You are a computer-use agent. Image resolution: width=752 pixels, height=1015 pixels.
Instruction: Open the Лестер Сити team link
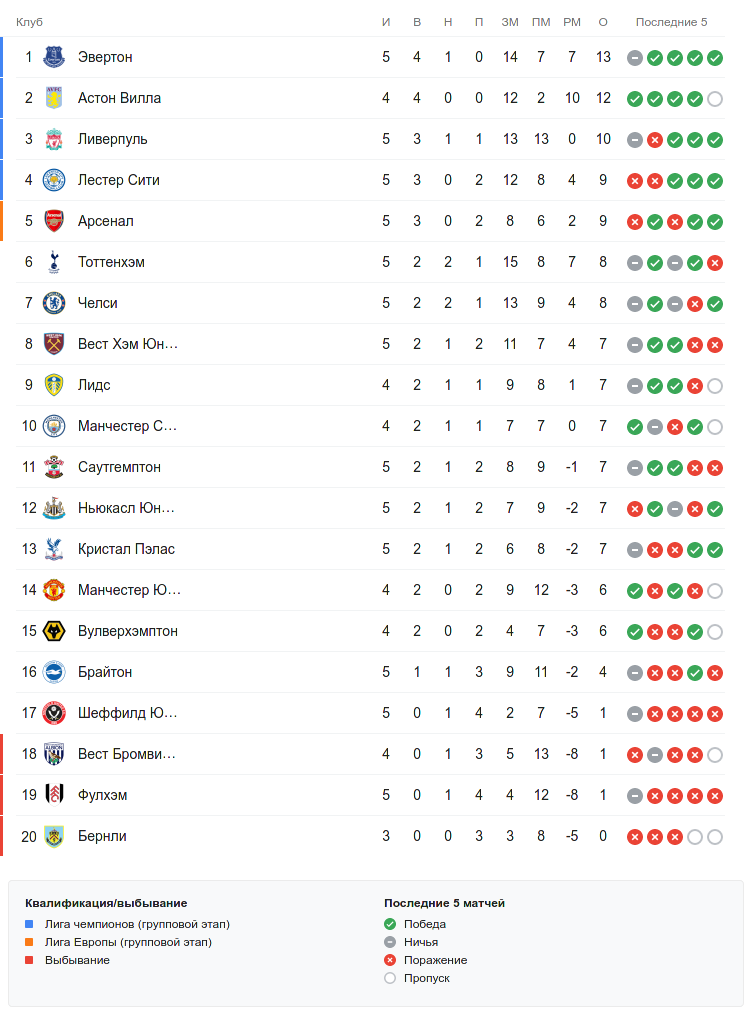coord(119,180)
